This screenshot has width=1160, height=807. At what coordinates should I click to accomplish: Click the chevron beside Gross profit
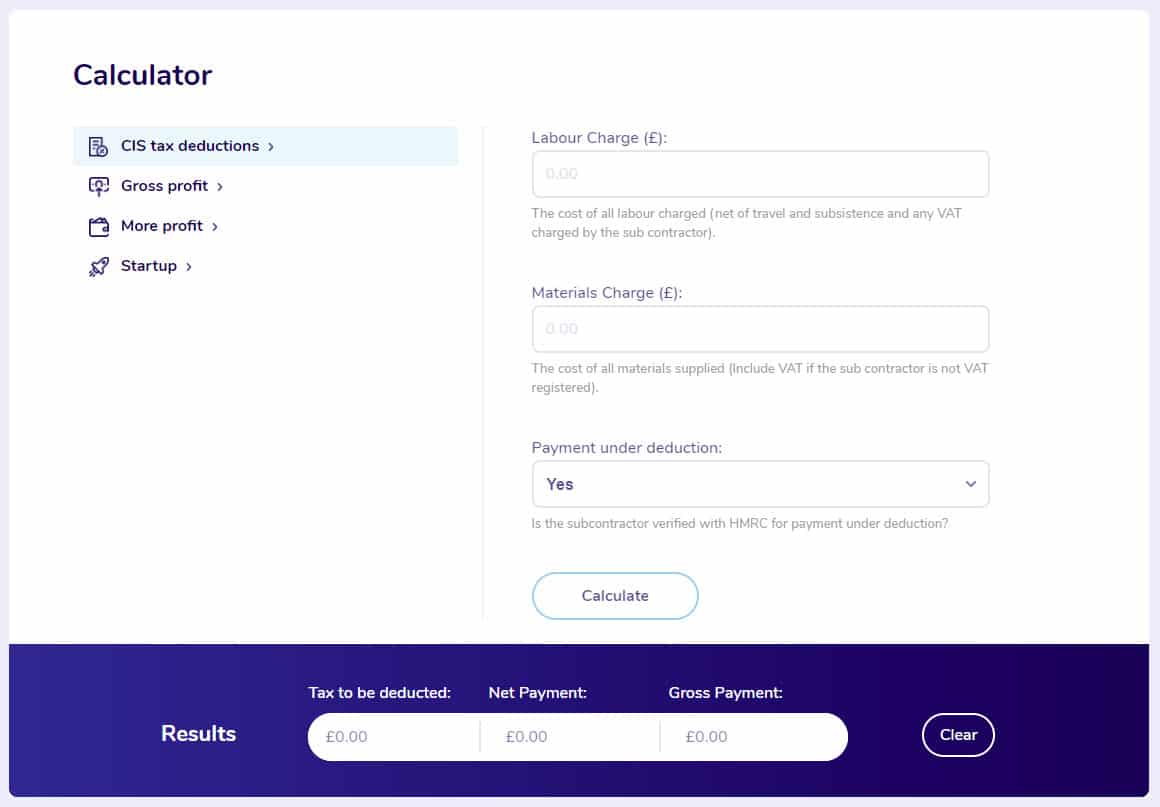[x=220, y=186]
